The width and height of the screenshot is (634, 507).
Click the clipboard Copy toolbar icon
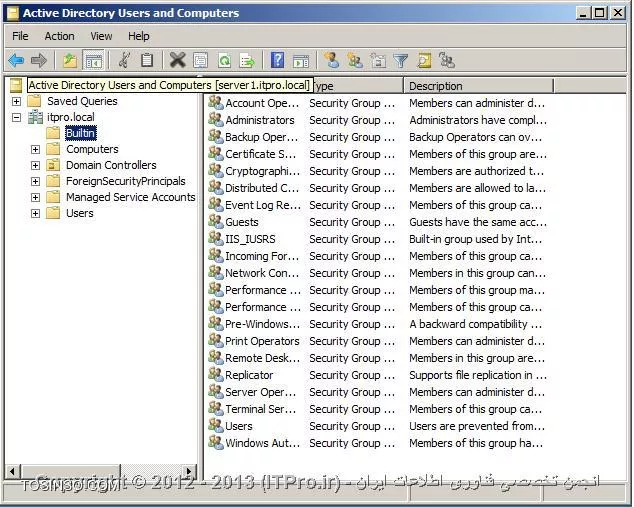(x=147, y=61)
